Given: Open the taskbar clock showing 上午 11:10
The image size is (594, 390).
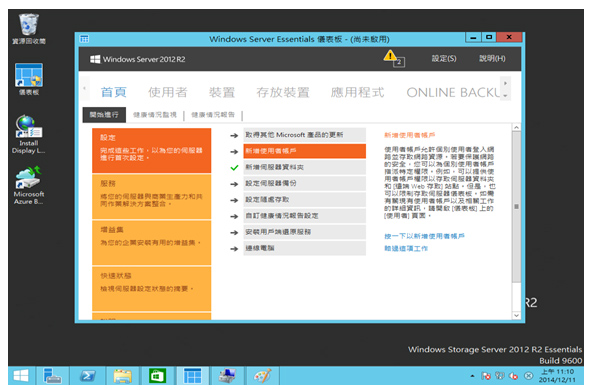Looking at the screenshot, I should (x=557, y=376).
